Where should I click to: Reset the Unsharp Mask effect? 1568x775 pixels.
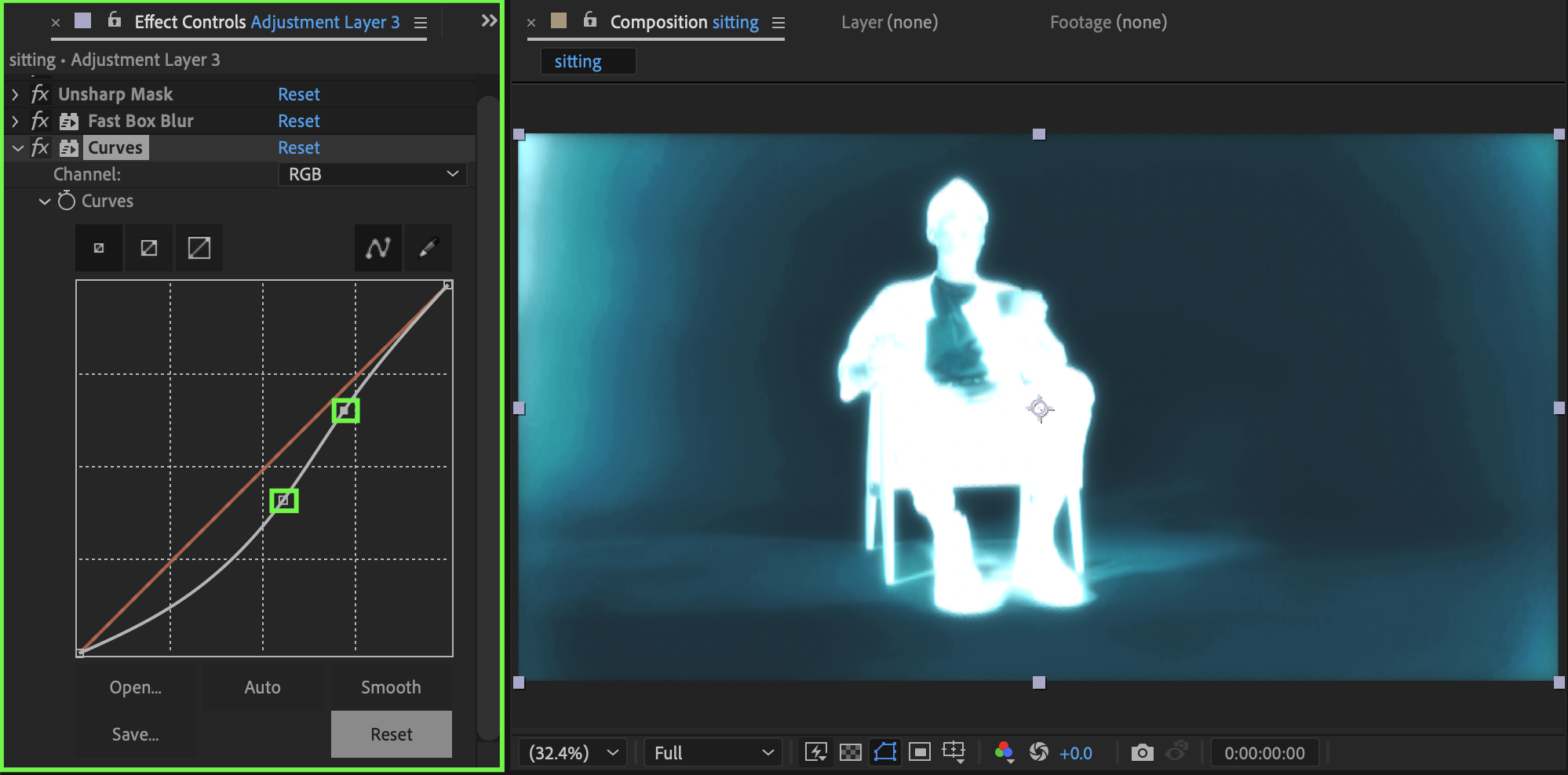(x=299, y=94)
